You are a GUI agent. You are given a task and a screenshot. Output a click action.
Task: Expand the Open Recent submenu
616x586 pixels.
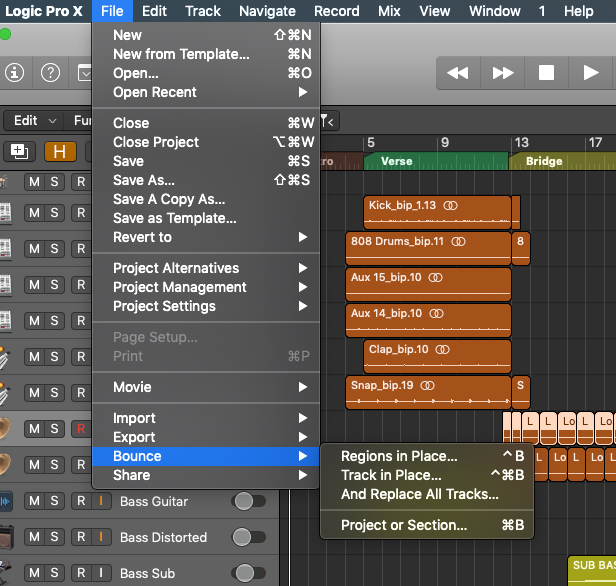pos(205,92)
